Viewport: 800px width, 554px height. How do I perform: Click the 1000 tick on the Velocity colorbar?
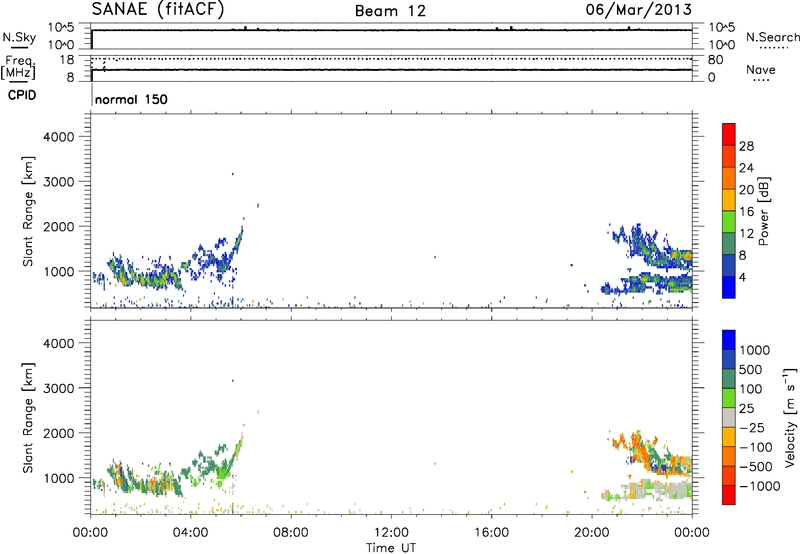(755, 350)
